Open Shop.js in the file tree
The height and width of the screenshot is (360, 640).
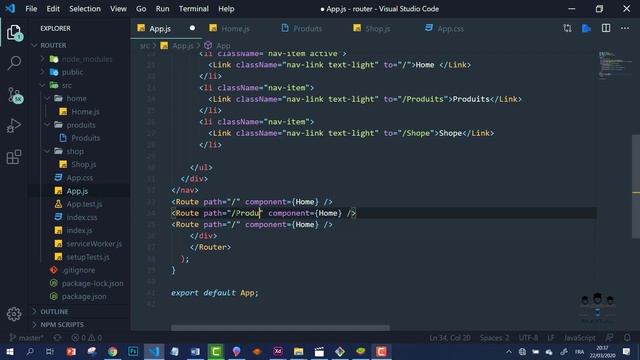[x=80, y=164]
